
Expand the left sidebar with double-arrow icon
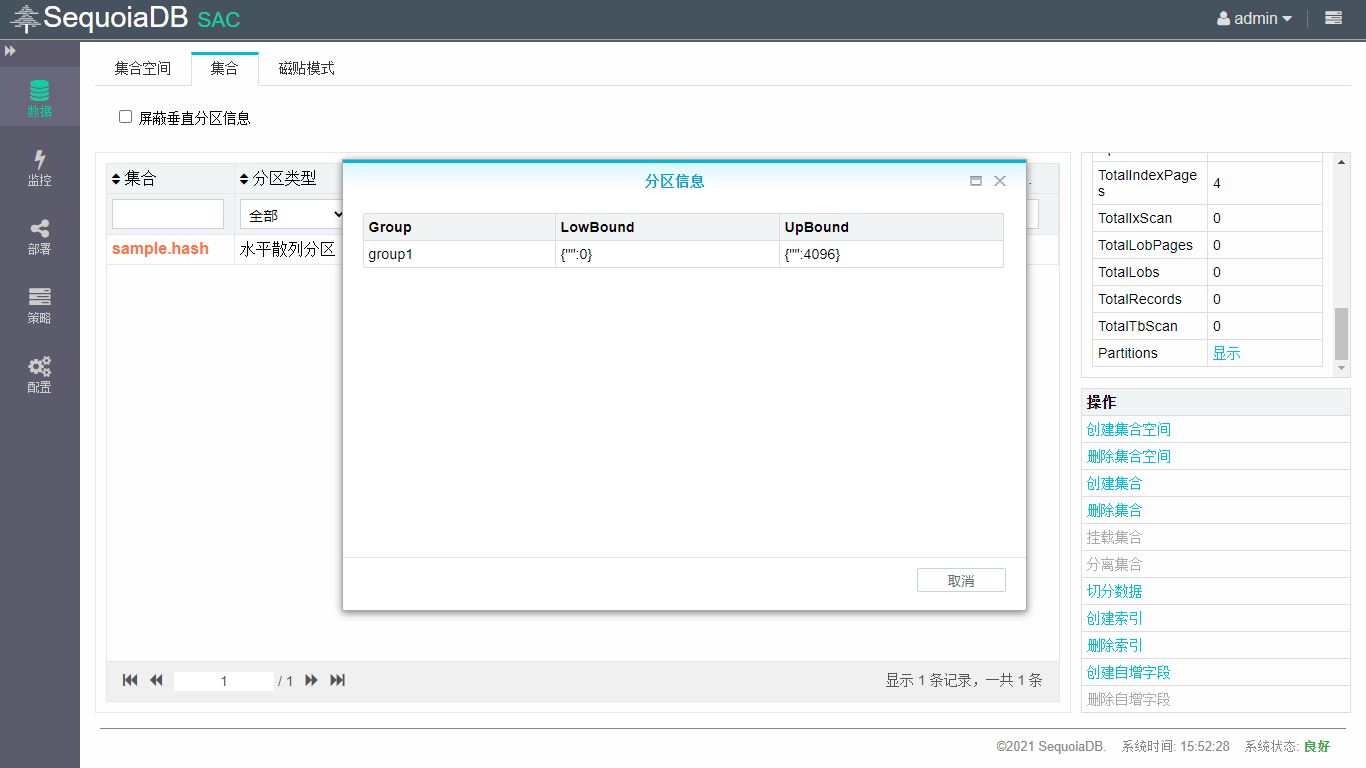click(10, 50)
